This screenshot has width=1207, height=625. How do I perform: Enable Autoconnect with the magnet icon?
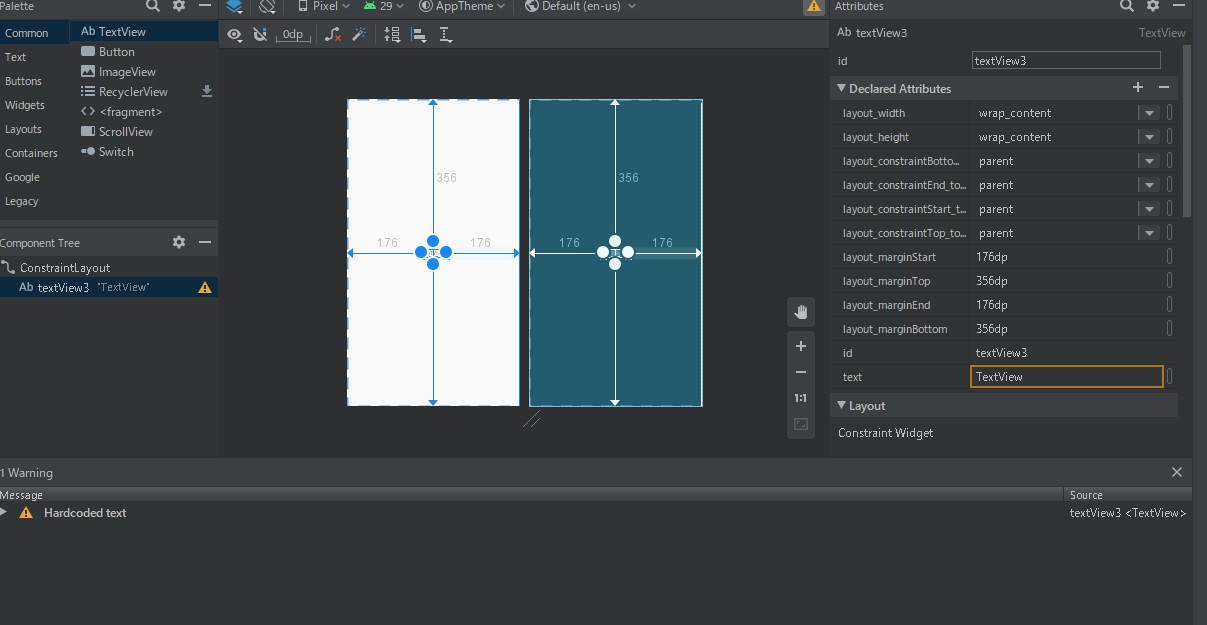(x=260, y=34)
